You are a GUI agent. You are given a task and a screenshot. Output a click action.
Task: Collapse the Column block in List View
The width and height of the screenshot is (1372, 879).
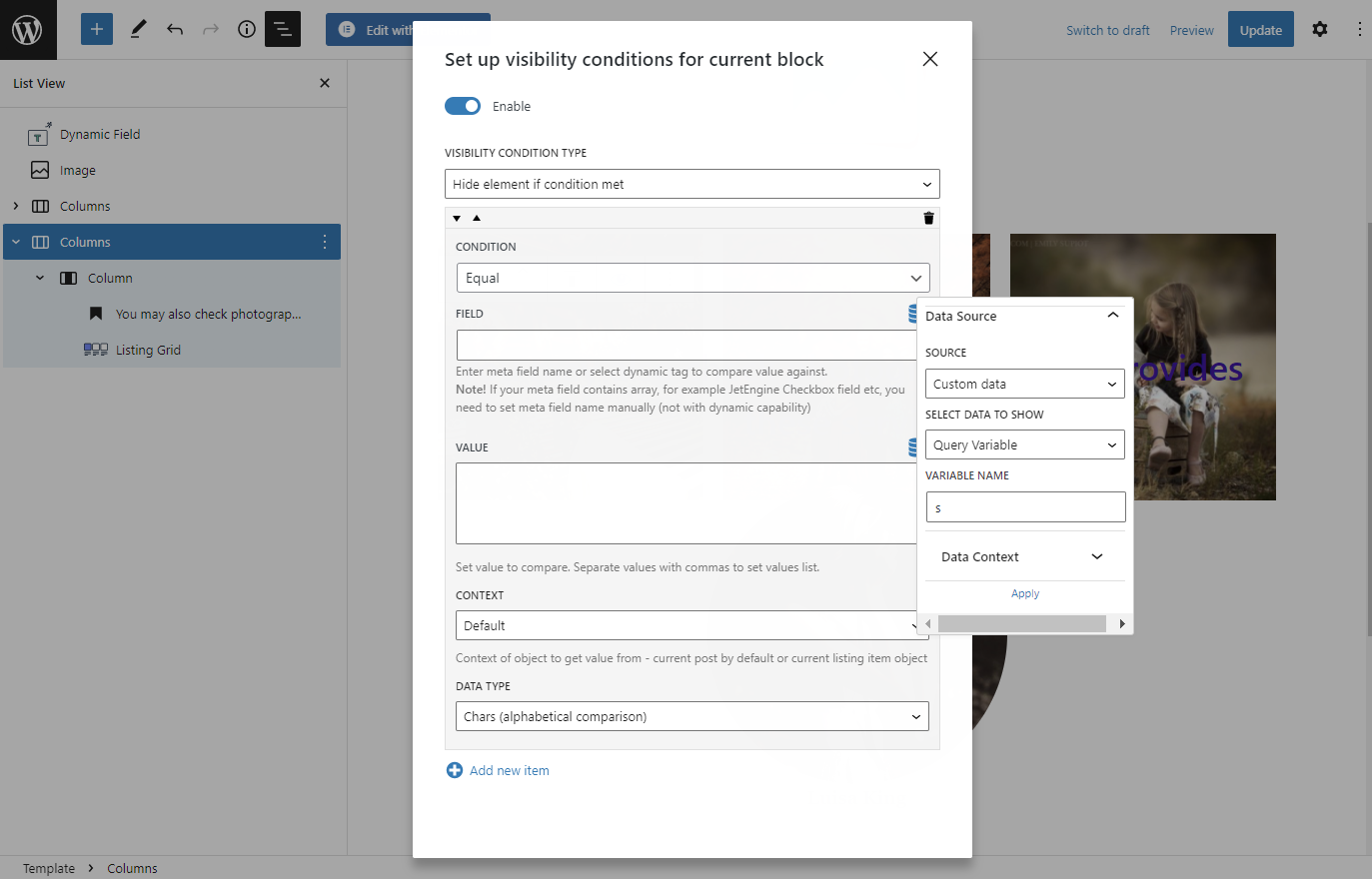40,278
